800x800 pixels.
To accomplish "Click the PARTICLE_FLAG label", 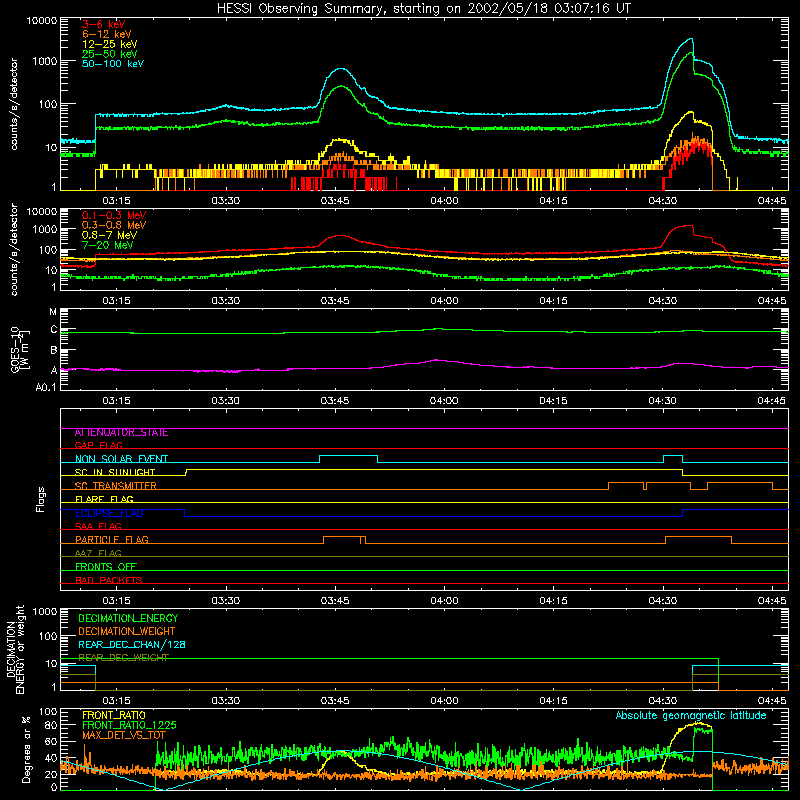I will (112, 540).
